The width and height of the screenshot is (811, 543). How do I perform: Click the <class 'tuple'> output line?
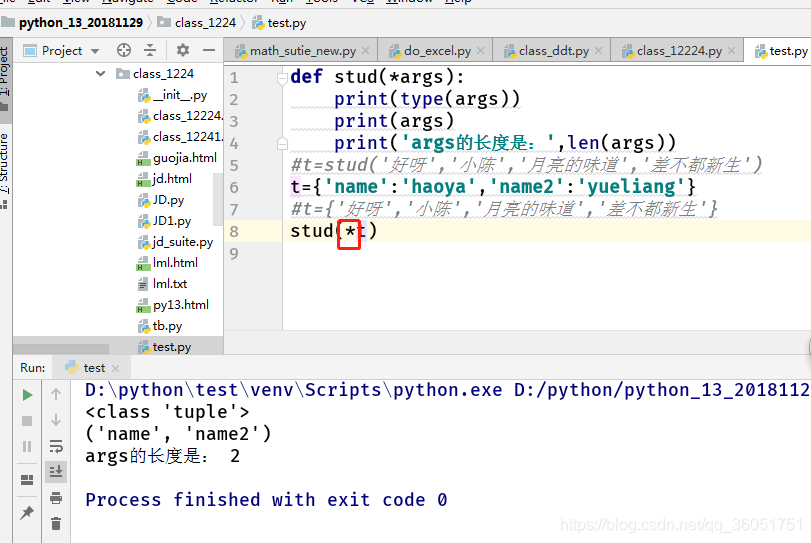[167, 412]
